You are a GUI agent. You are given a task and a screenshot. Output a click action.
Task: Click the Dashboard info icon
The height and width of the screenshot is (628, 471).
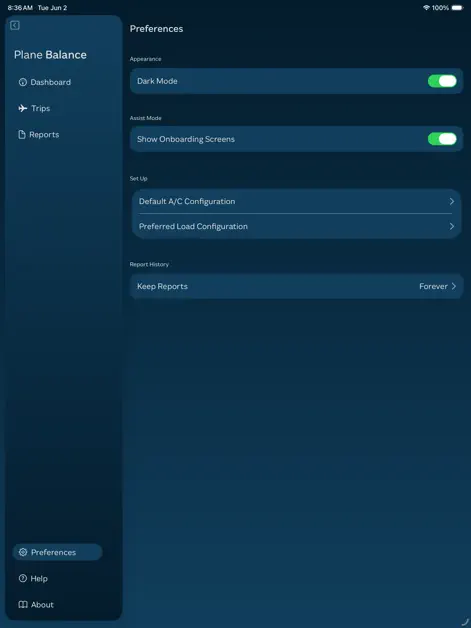pos(23,82)
